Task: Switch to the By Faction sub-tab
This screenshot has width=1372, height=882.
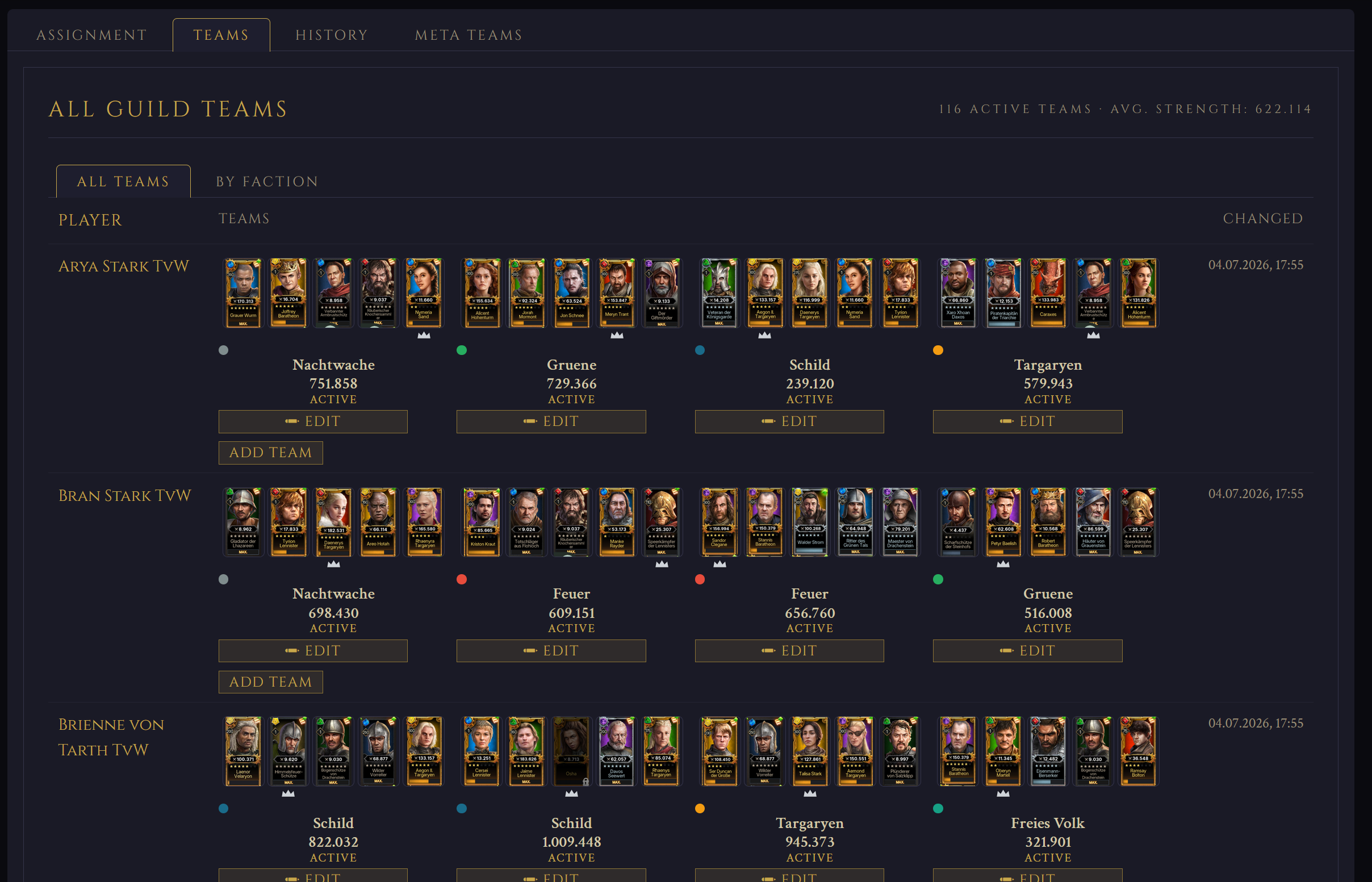Action: pos(267,181)
